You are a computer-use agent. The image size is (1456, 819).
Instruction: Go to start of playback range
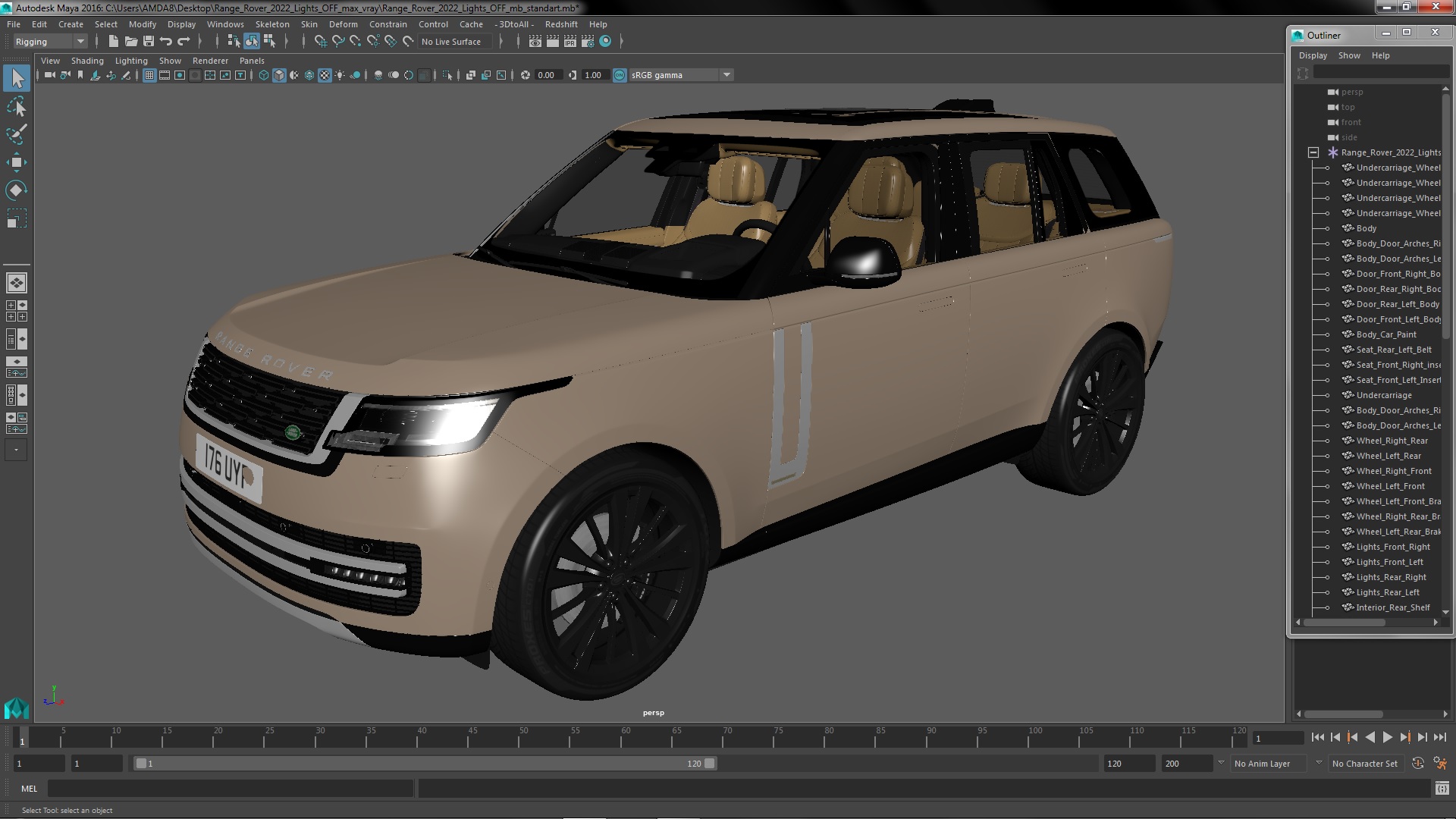tap(1317, 737)
